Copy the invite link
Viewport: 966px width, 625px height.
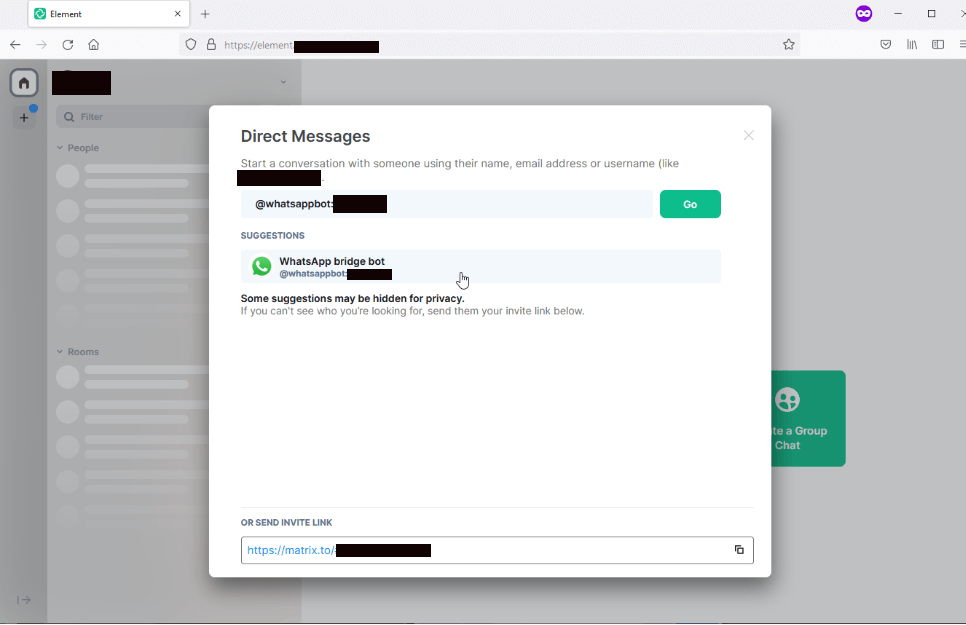(x=739, y=550)
